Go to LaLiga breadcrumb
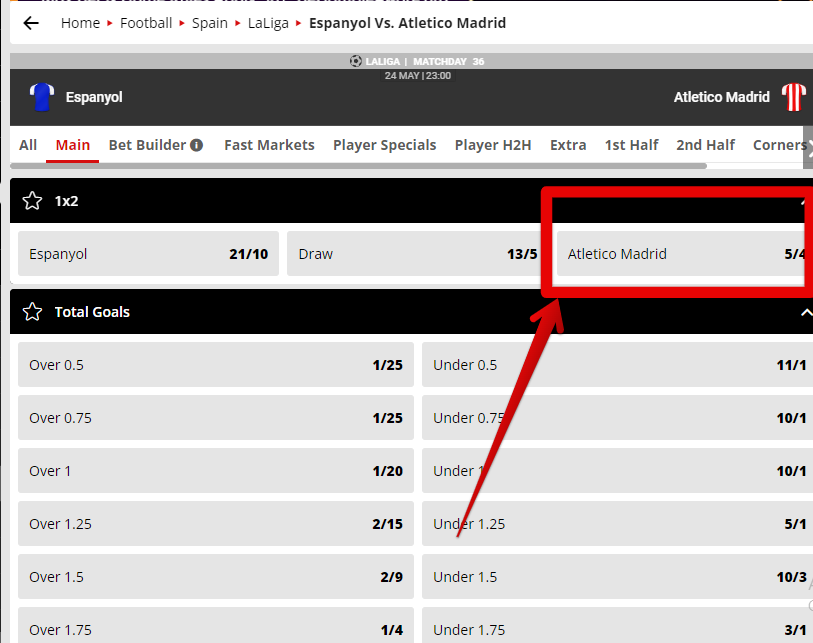 (x=268, y=23)
